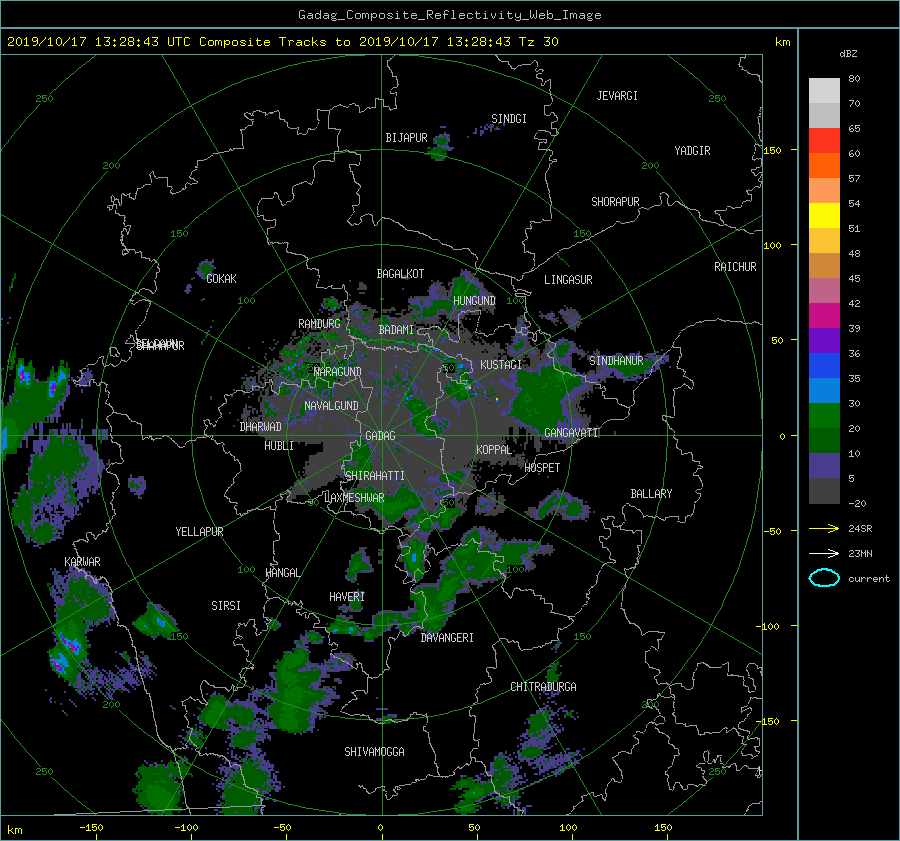Viewport: 900px width, 841px height.
Task: Click the GADAG radar center label
Action: click(380, 436)
